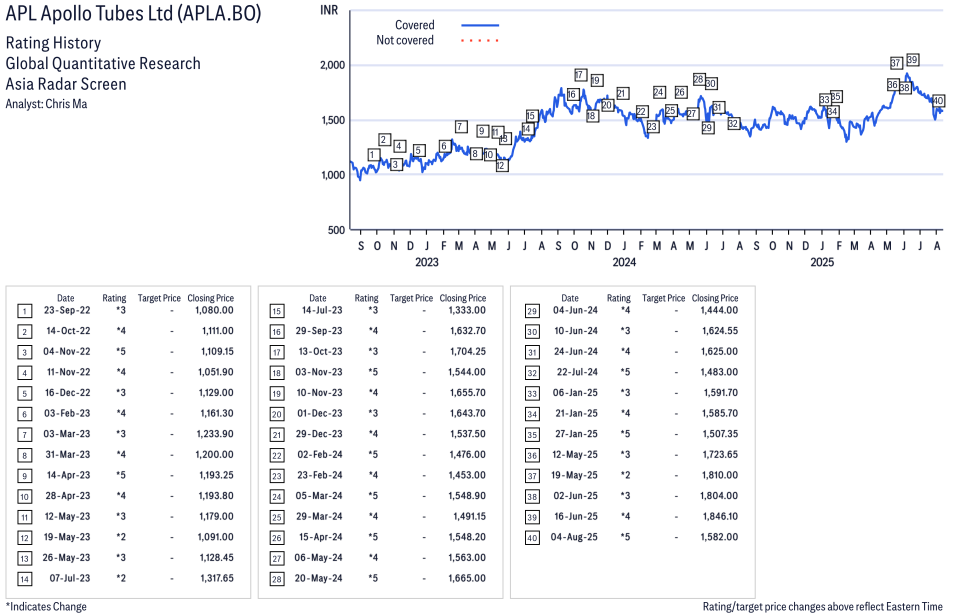Image resolution: width=954 pixels, height=614 pixels.
Task: Click the red dotted Not covered legend line
Action: (x=480, y=41)
